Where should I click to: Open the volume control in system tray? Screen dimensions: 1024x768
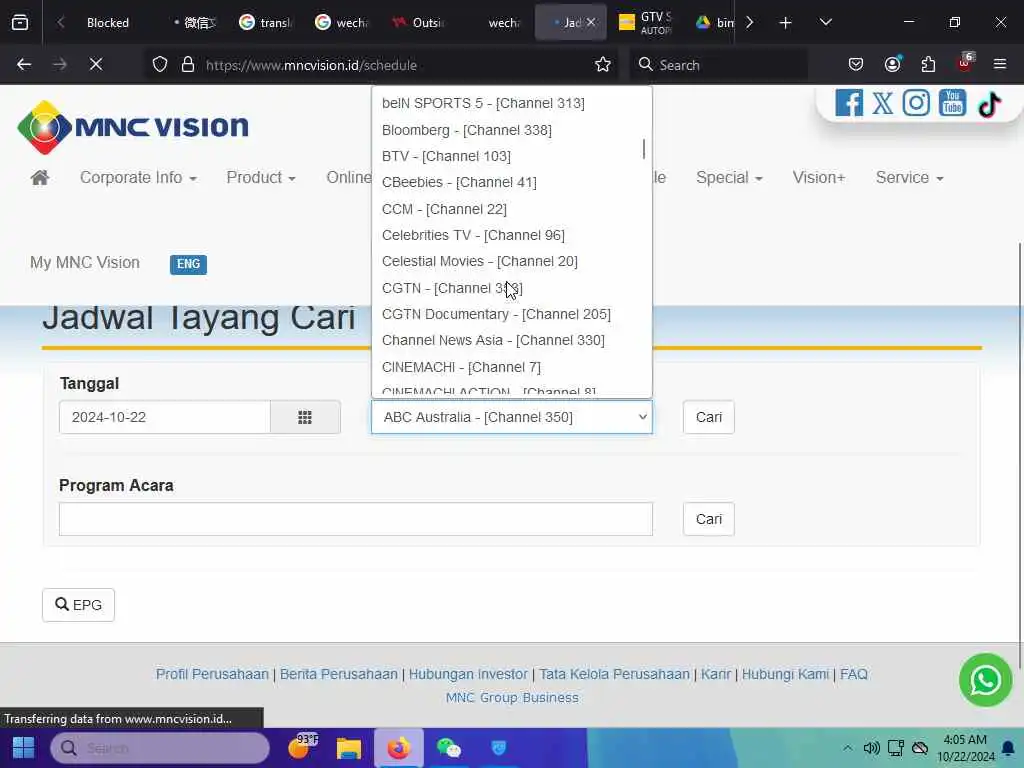pos(871,748)
